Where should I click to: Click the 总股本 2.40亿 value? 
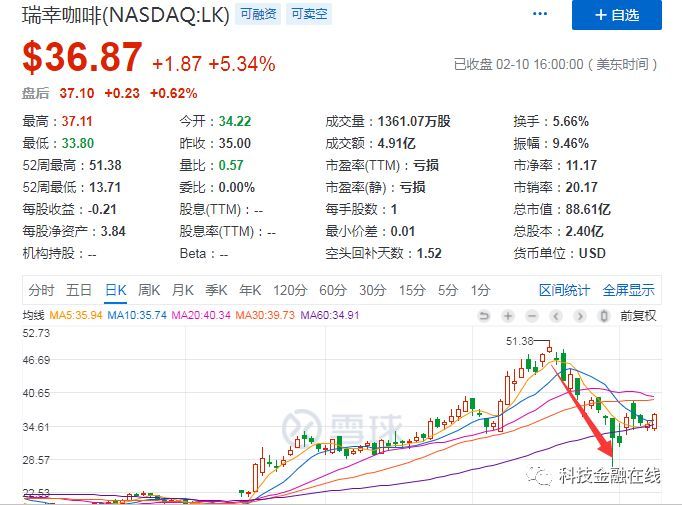point(585,231)
